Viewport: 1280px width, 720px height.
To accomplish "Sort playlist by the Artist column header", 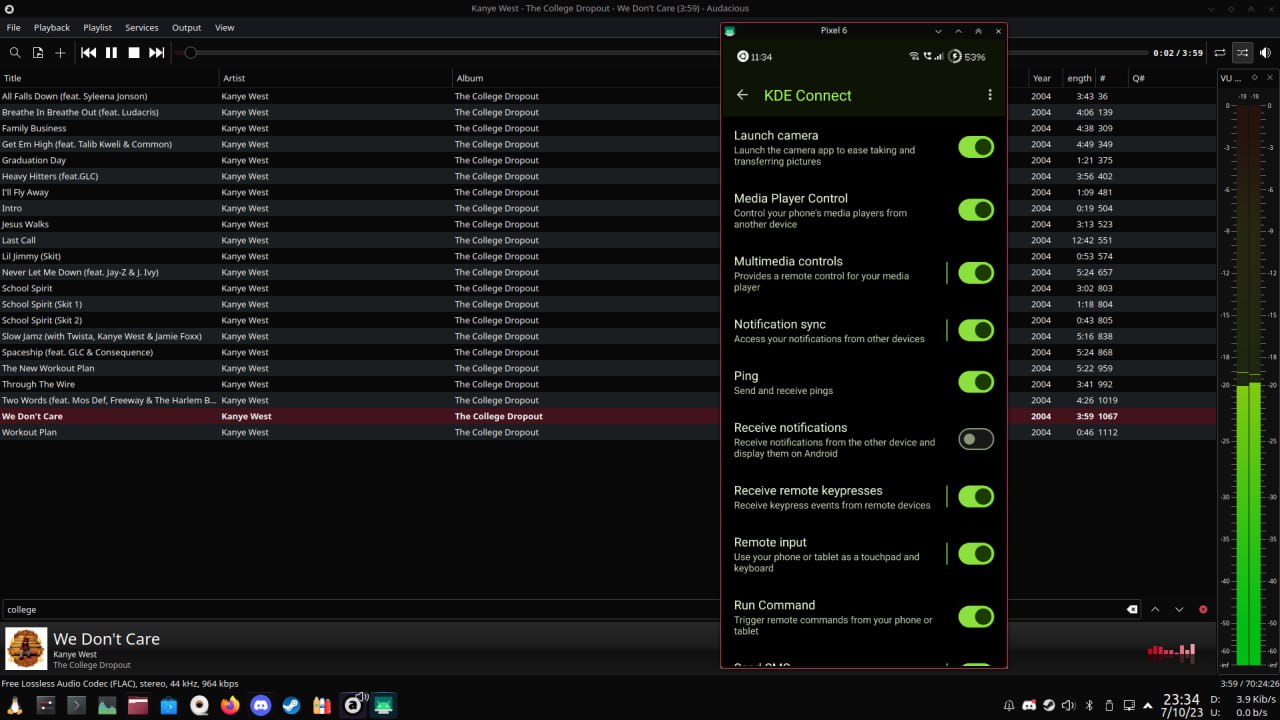I will click(x=336, y=78).
